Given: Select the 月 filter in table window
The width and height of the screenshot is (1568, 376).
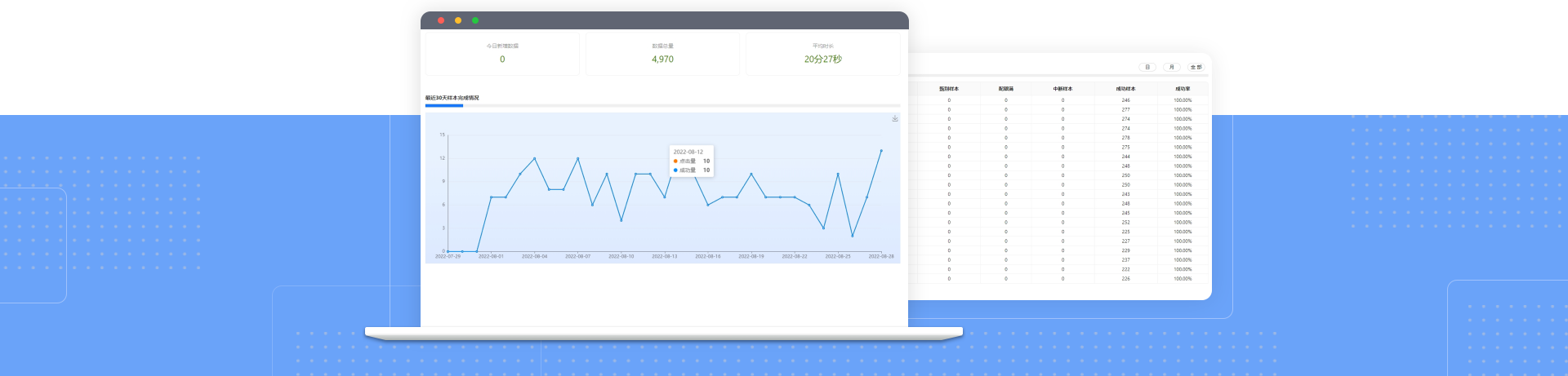Looking at the screenshot, I should [1172, 67].
